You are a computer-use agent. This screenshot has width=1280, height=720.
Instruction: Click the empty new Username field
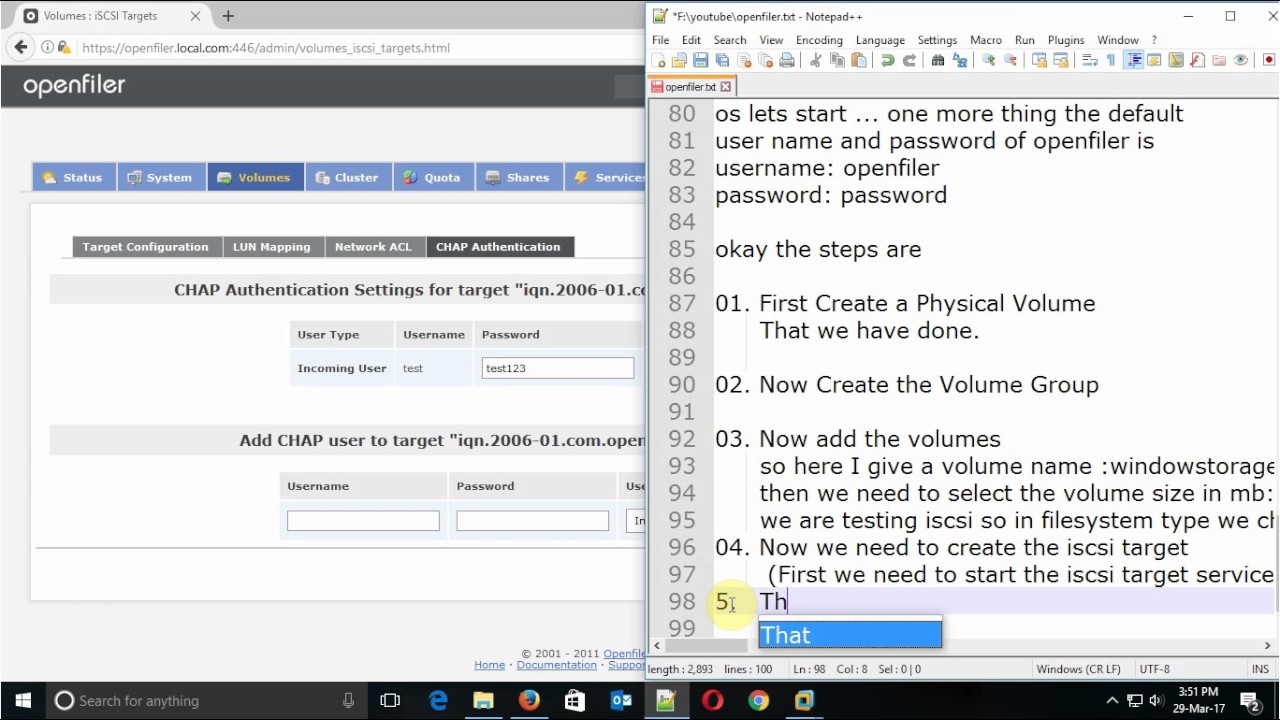(363, 520)
